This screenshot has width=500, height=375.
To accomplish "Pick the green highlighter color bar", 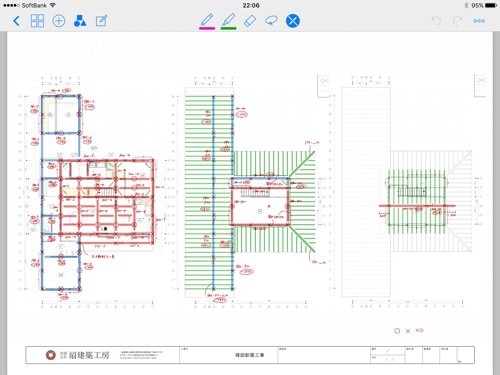I will 229,28.
